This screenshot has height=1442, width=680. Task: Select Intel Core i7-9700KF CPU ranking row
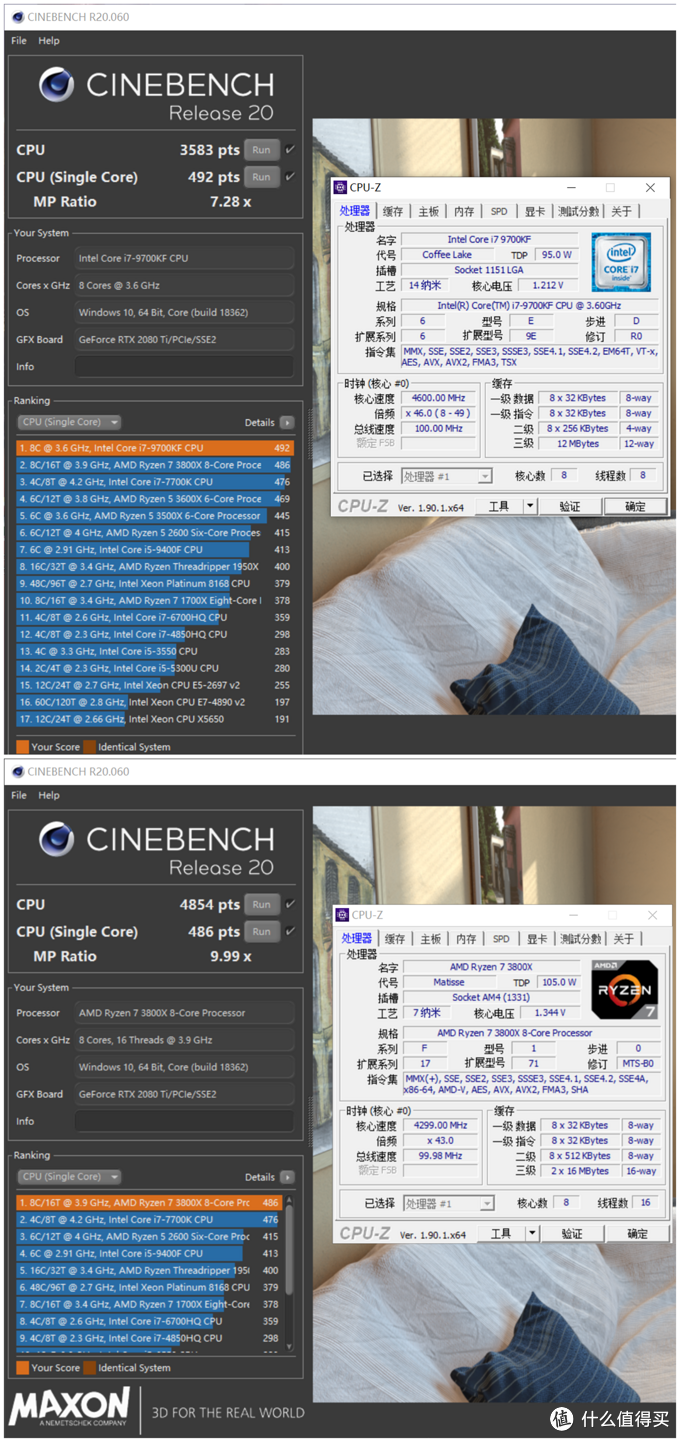pyautogui.click(x=155, y=448)
